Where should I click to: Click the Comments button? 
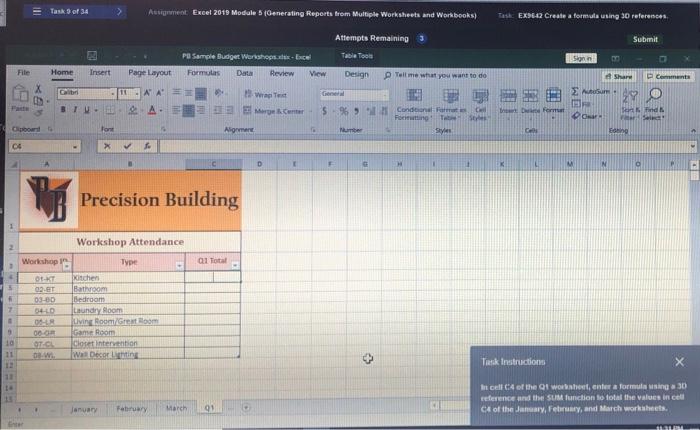click(x=668, y=76)
